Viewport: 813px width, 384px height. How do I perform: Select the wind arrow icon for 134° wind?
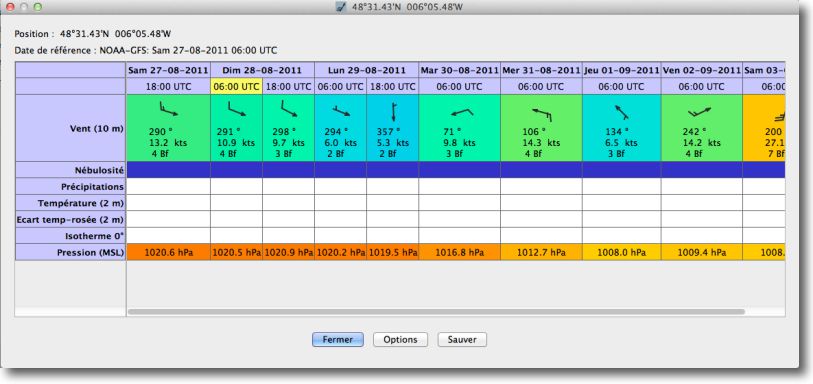pyautogui.click(x=621, y=112)
